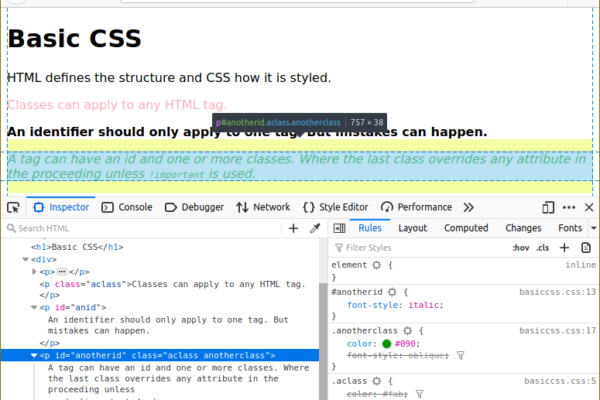Click the font-style property name in #anotherid
Viewport: 600px width, 400px height.
pyautogui.click(x=372, y=305)
